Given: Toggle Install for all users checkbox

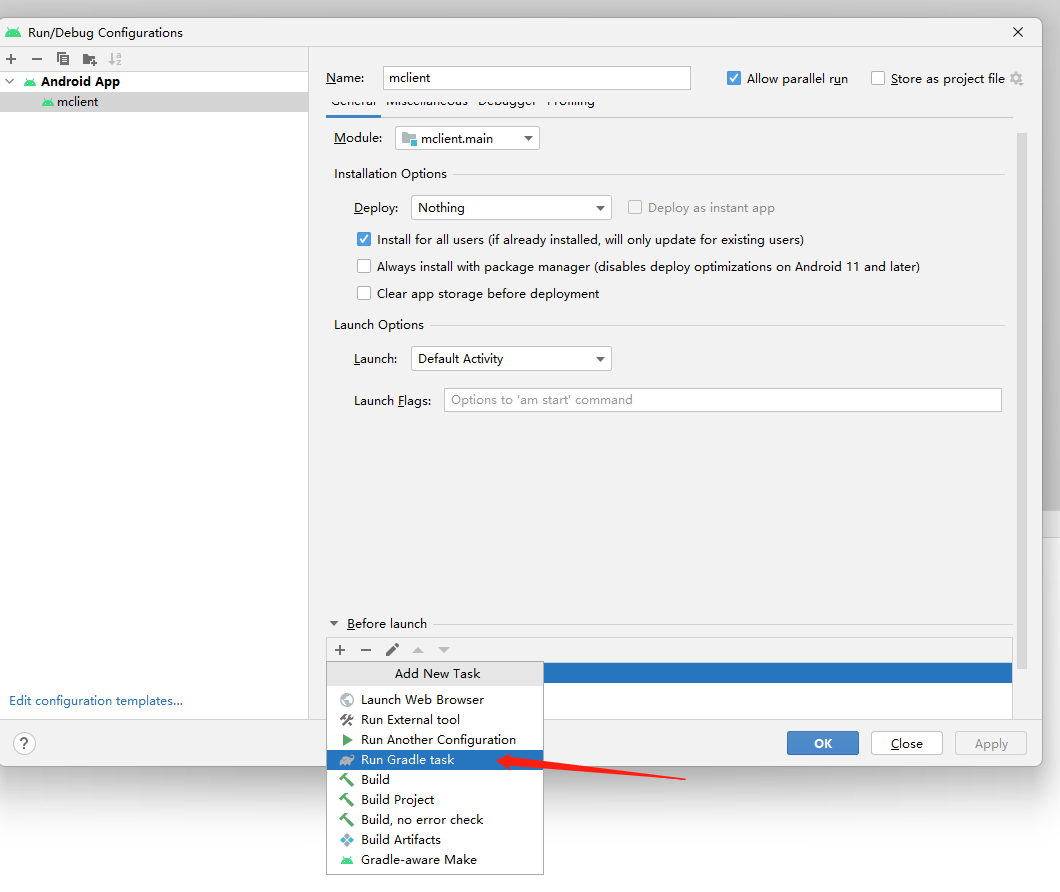Looking at the screenshot, I should point(364,239).
